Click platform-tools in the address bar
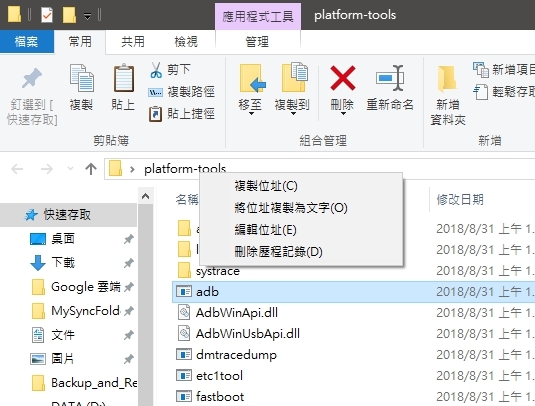Image resolution: width=535 pixels, height=406 pixels. coord(185,169)
